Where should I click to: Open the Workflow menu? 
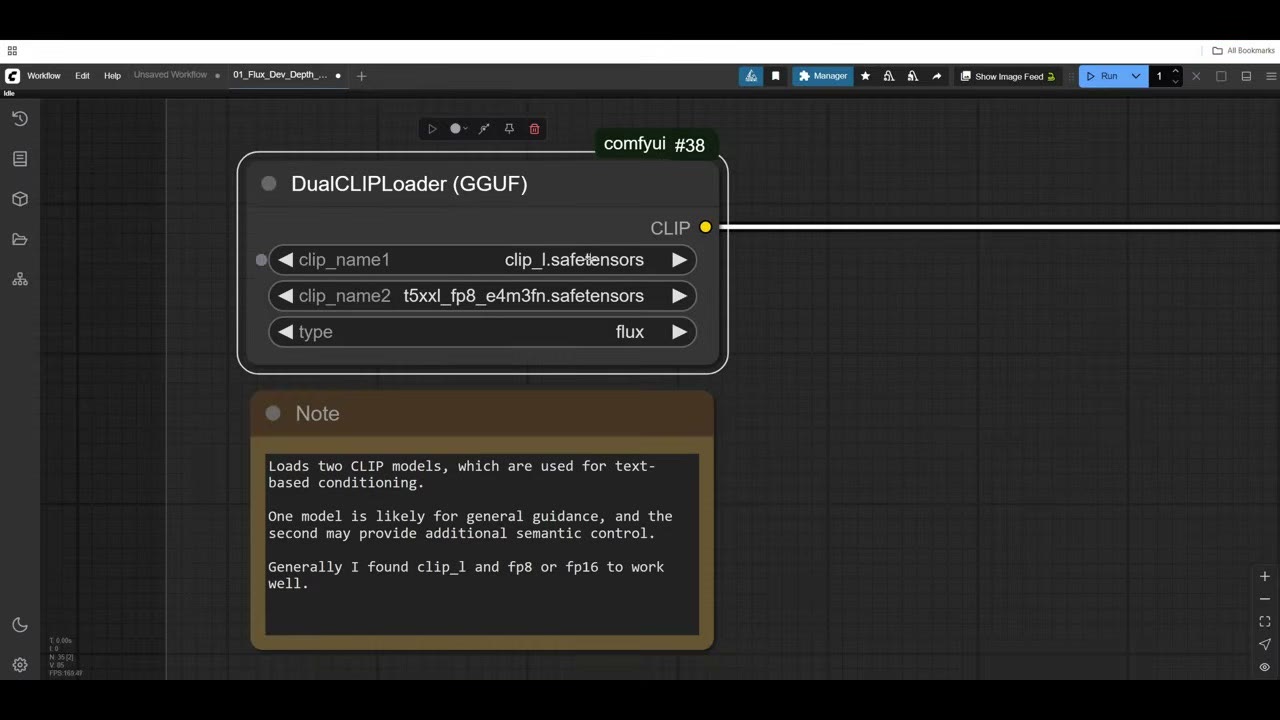coord(44,76)
